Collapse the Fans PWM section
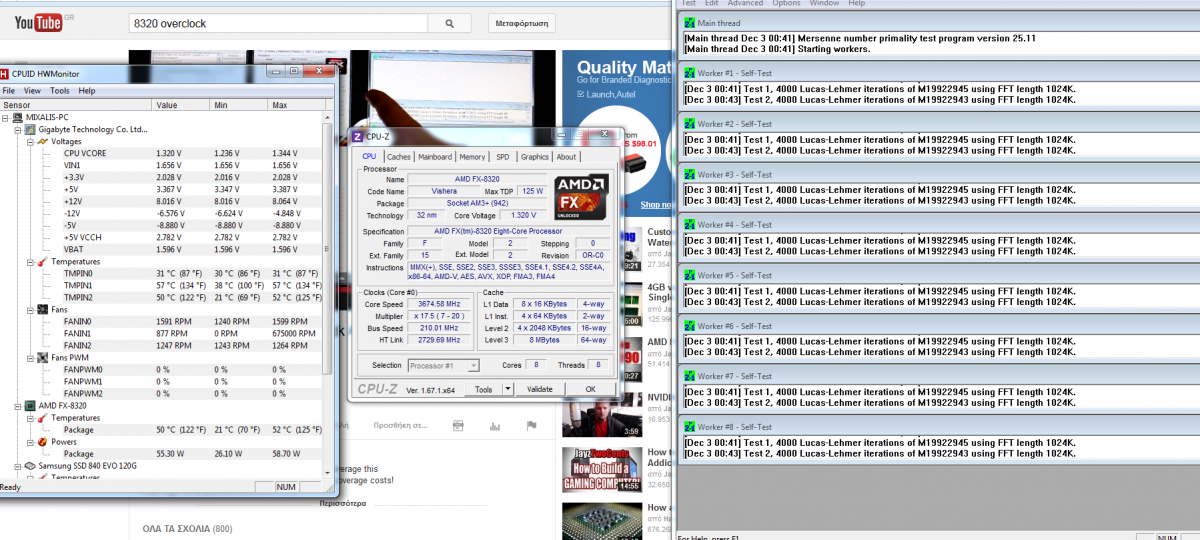Screen dimensions: 1200x540 click(30, 357)
